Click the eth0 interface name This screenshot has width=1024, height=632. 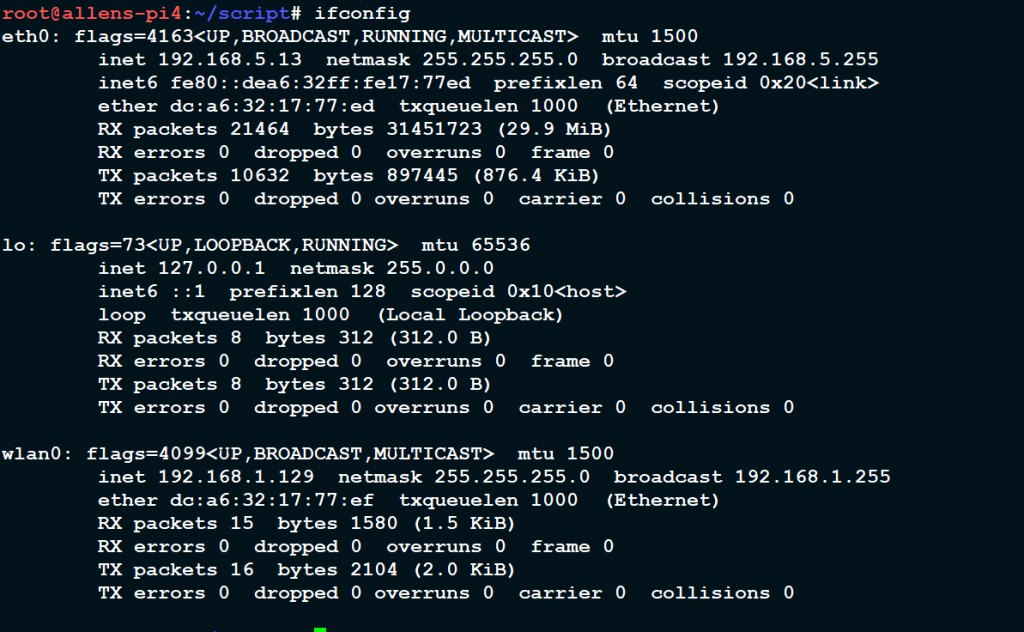pos(25,37)
